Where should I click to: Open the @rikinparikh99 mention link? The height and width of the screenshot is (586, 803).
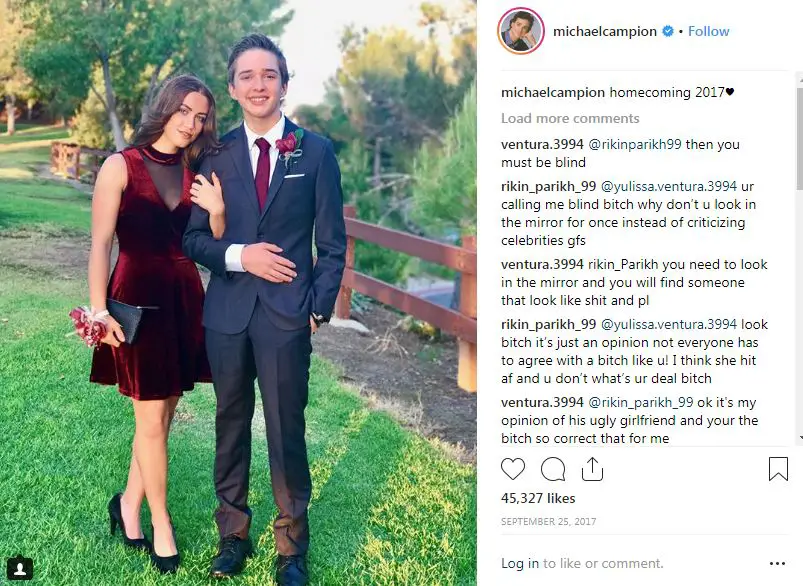[x=635, y=144]
